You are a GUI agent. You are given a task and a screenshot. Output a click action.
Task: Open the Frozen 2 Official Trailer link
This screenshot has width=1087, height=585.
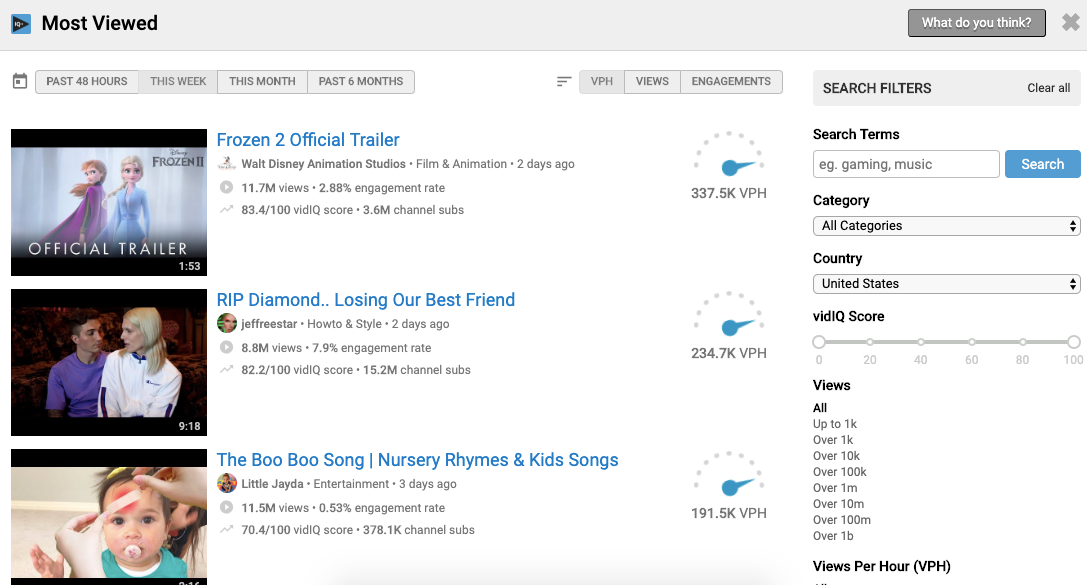[308, 140]
